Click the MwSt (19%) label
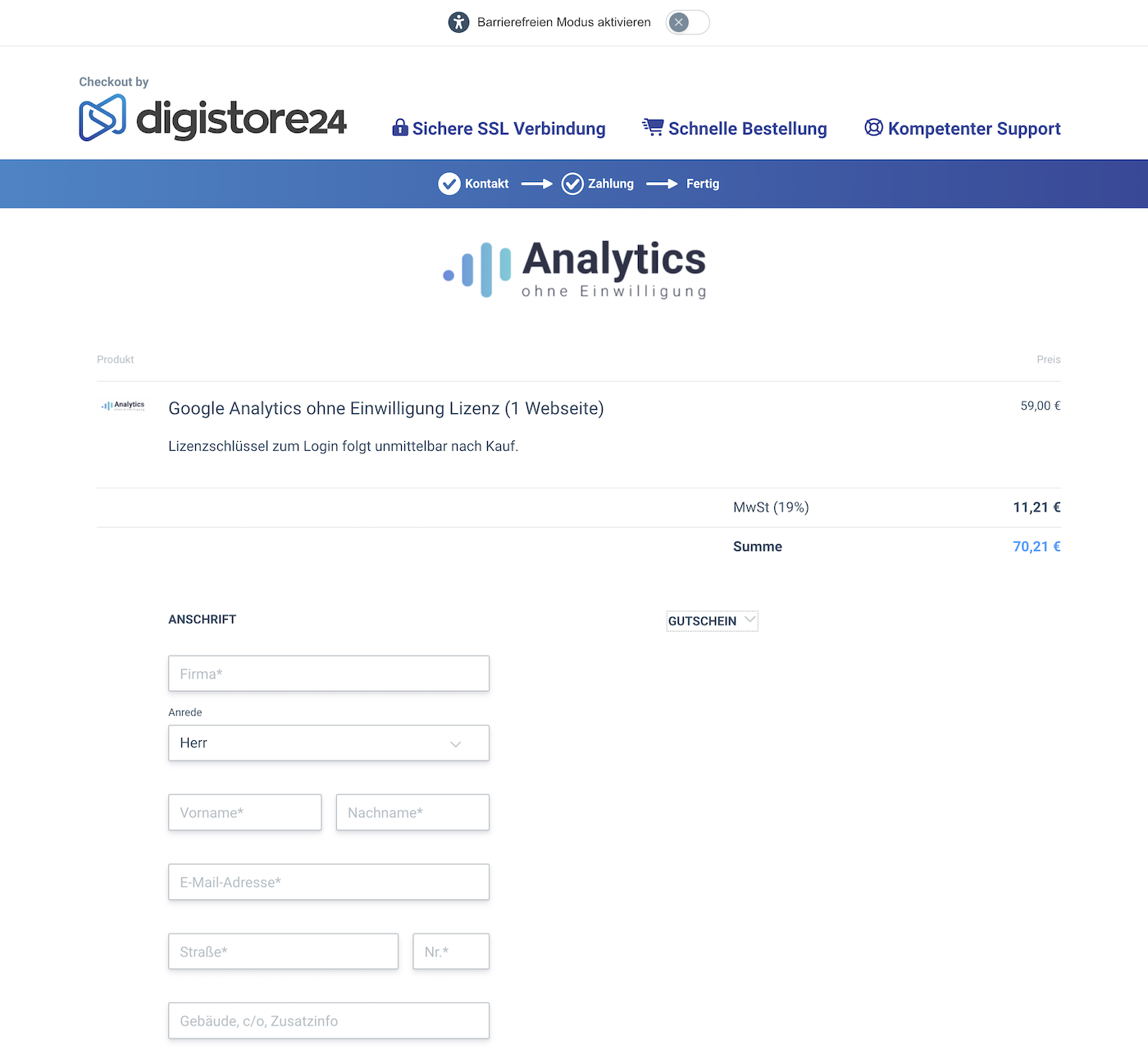1148x1059 pixels. pos(771,507)
